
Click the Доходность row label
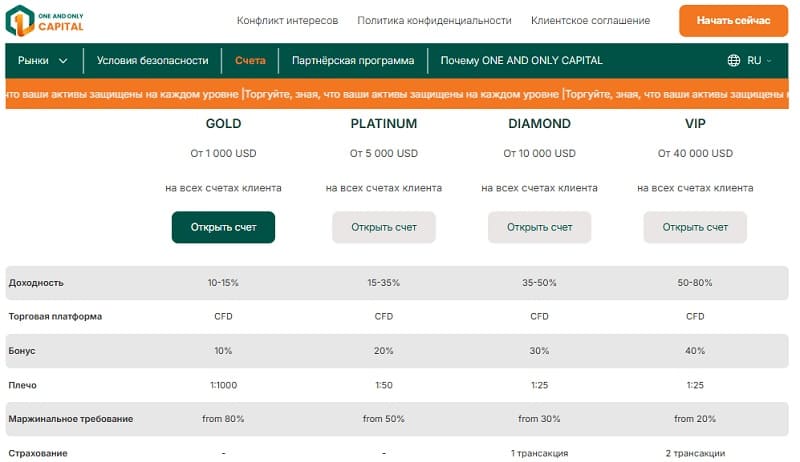(36, 283)
